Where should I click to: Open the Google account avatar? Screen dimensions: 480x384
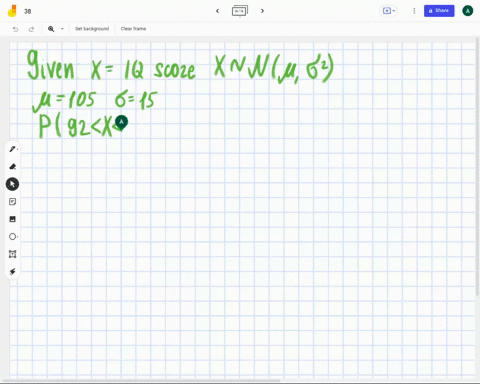tap(468, 11)
